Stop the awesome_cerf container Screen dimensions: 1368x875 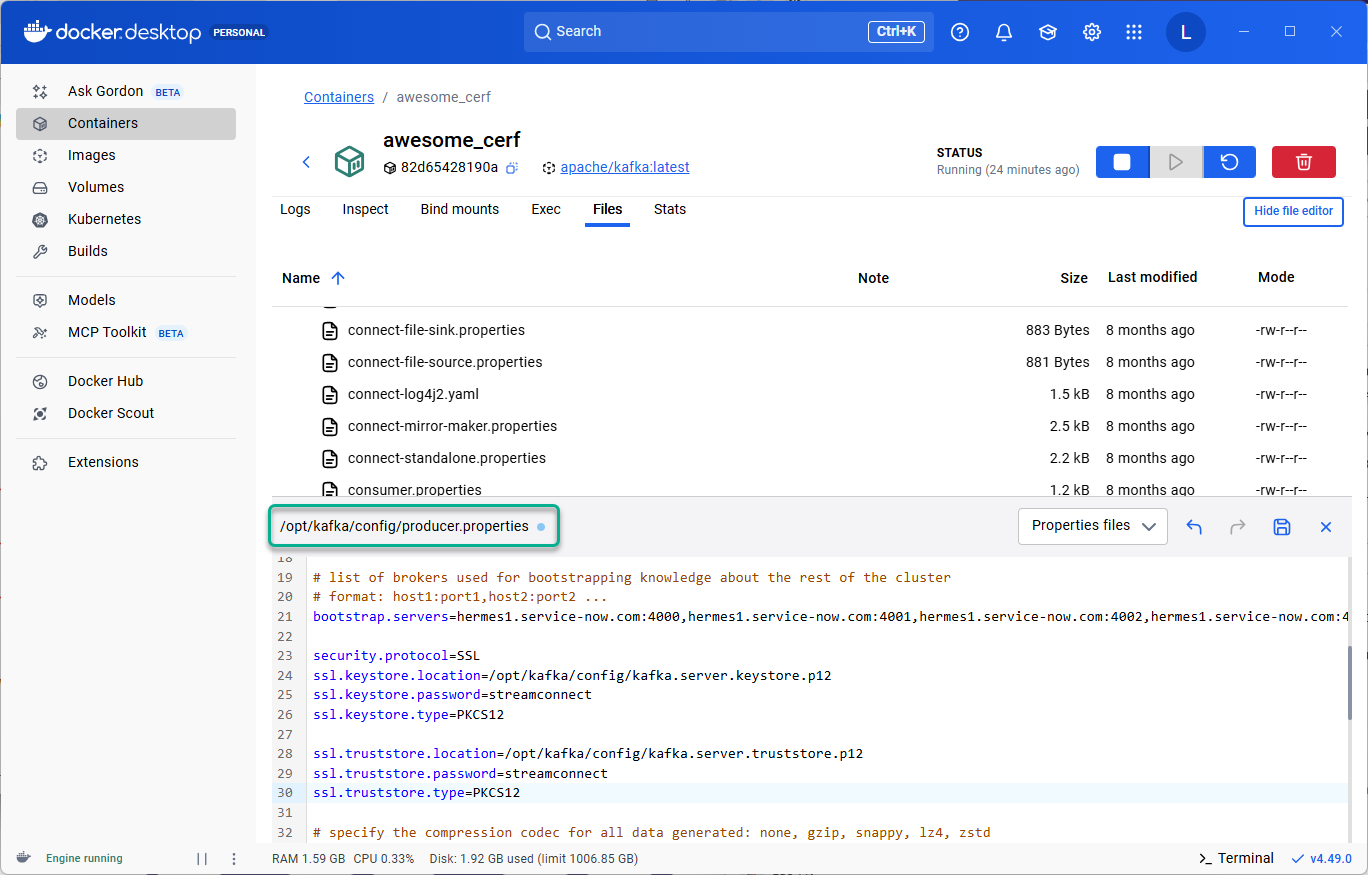pos(1122,162)
